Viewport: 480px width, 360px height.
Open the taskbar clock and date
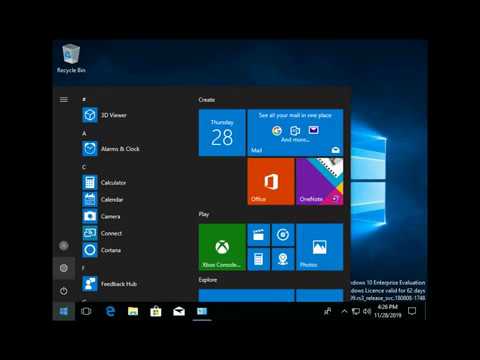click(x=388, y=311)
